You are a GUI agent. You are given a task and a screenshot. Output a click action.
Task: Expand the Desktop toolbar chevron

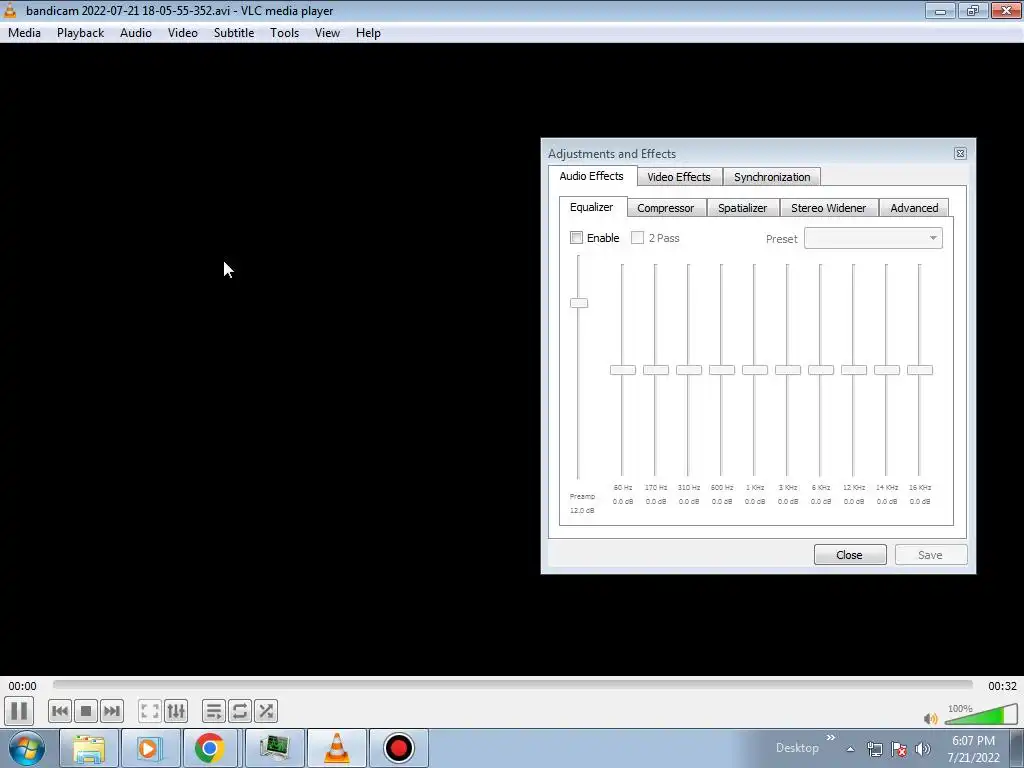point(831,737)
